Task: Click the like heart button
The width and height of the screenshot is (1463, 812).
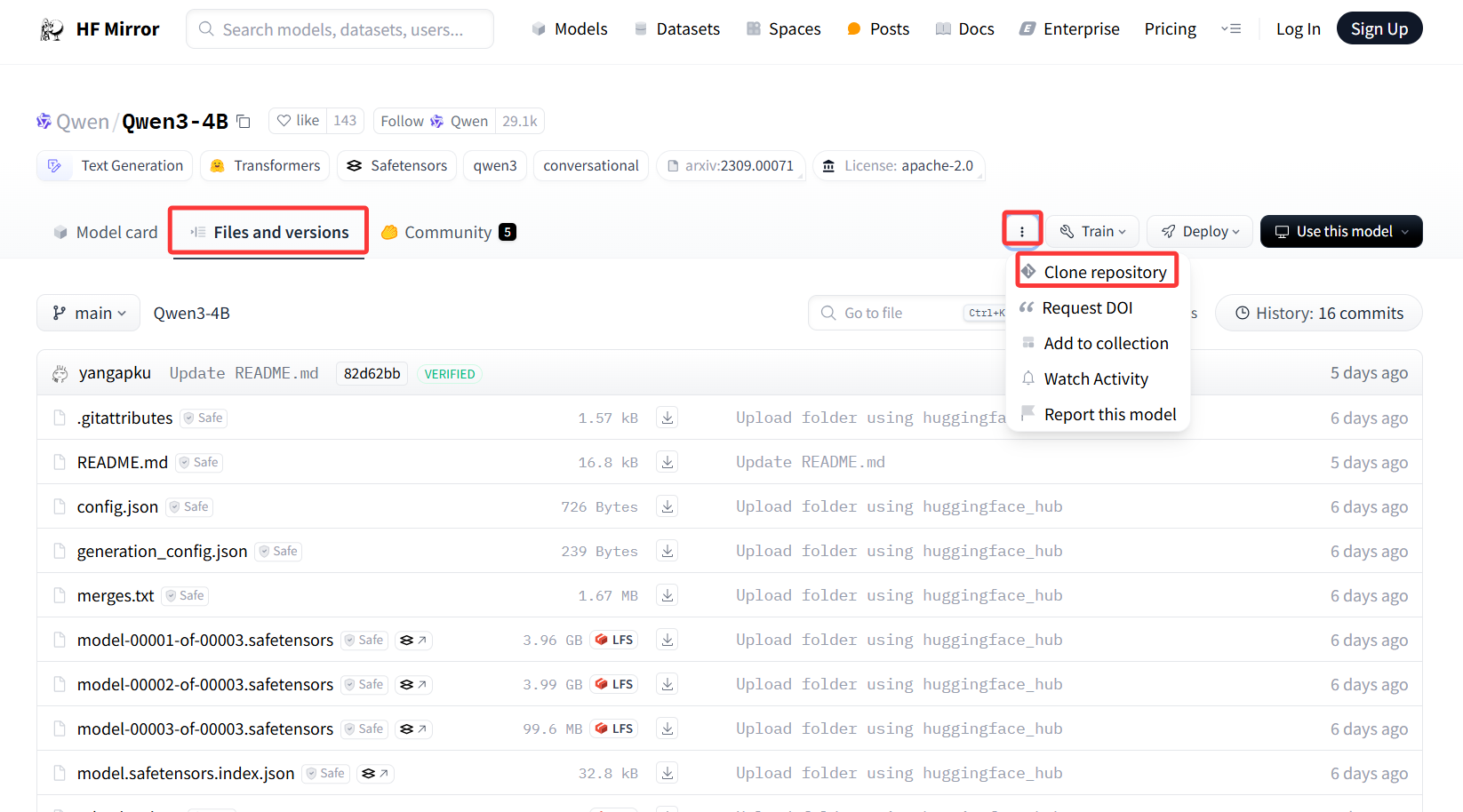Action: (298, 121)
